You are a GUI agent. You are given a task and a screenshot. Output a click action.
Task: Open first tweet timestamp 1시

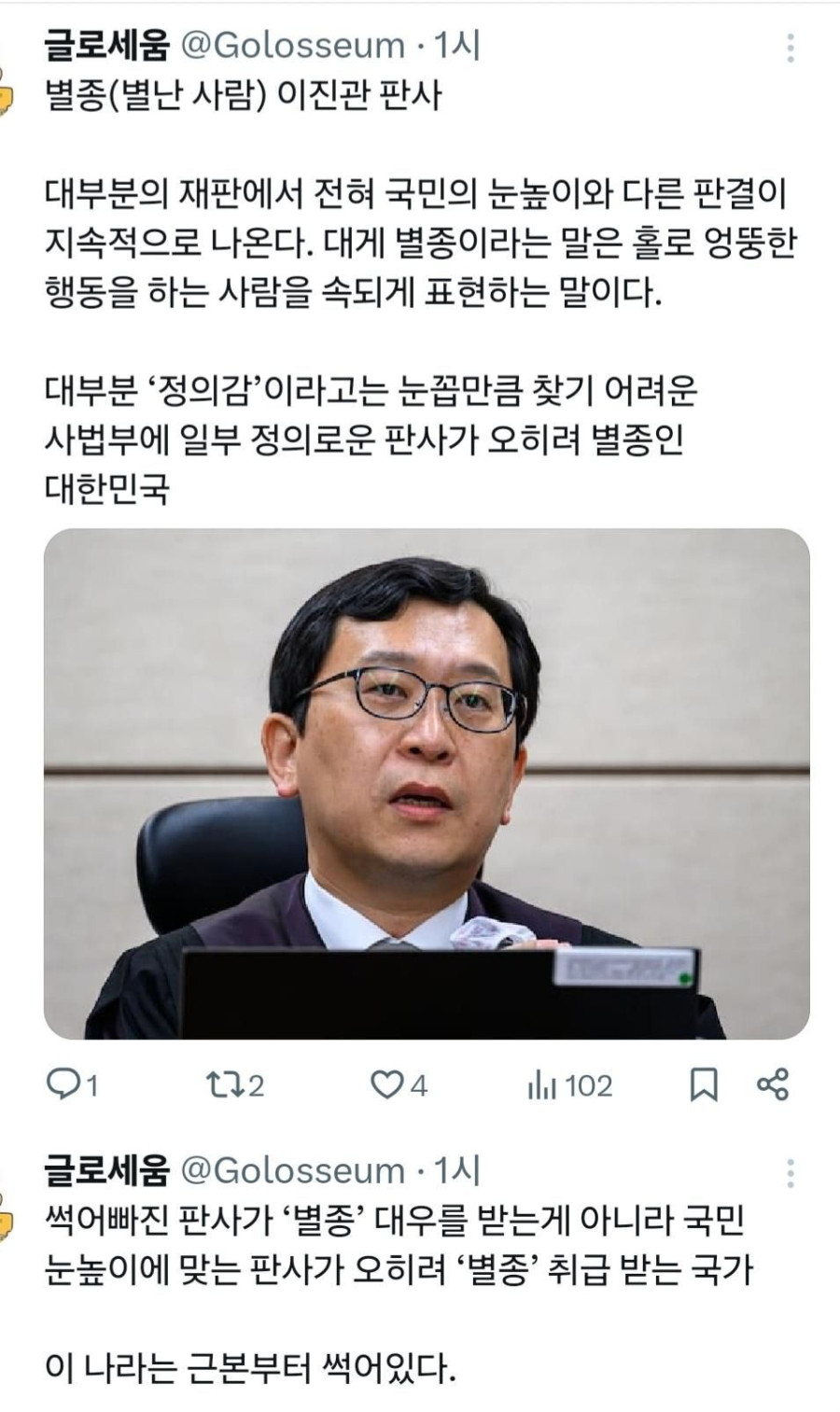tap(456, 46)
